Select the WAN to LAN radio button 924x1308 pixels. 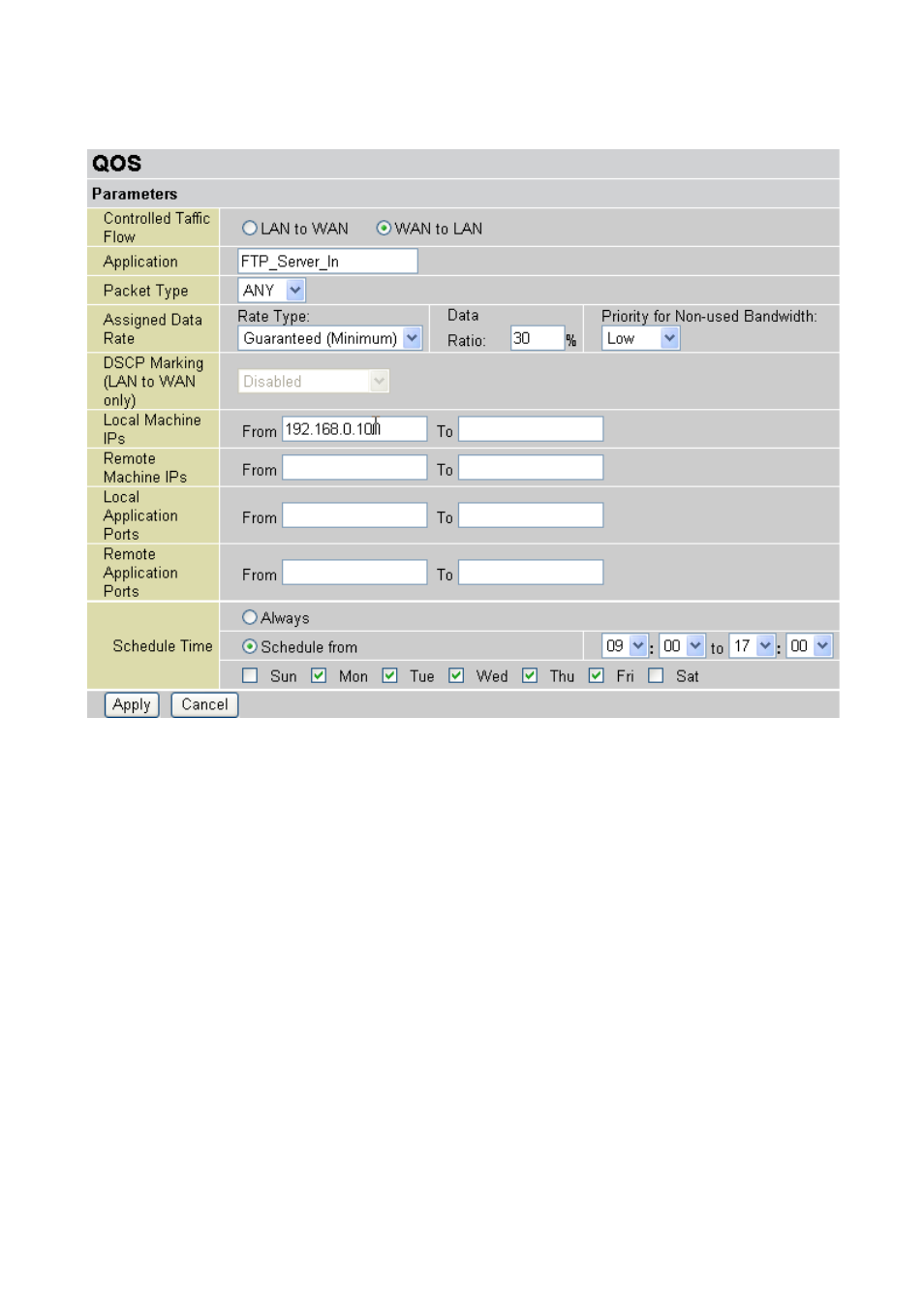384,229
